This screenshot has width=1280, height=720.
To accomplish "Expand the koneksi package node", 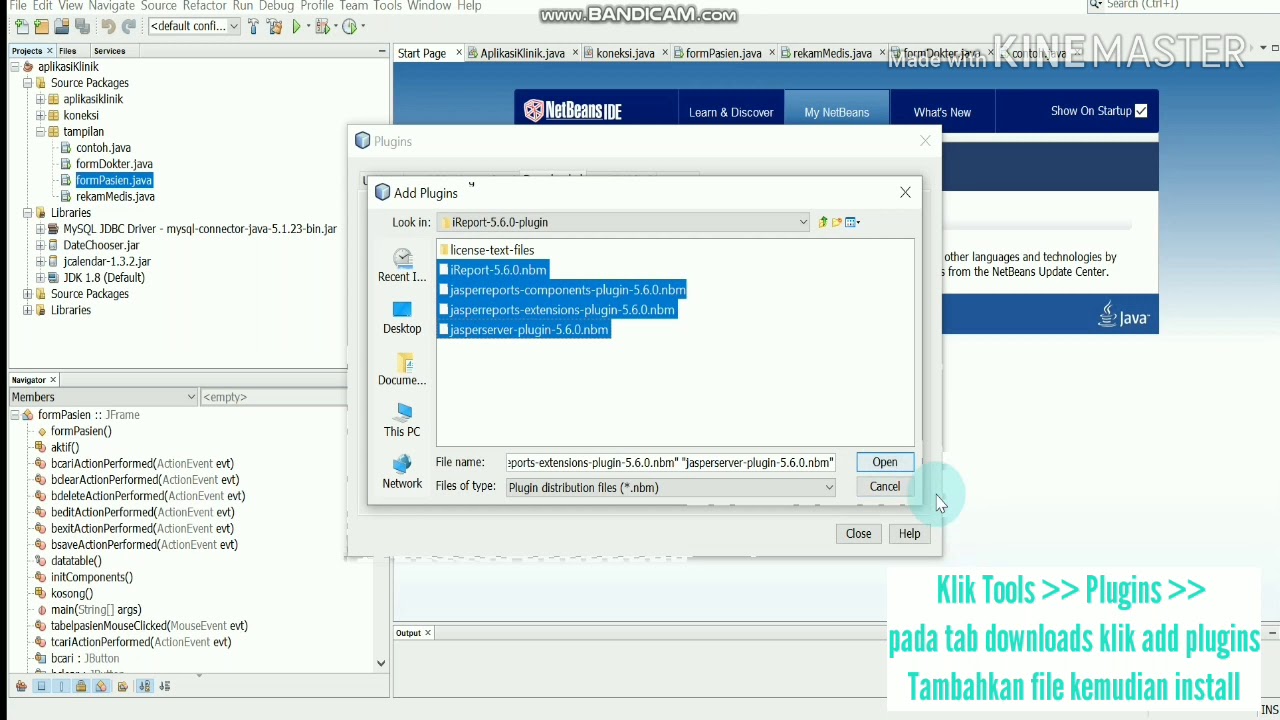I will pyautogui.click(x=40, y=115).
